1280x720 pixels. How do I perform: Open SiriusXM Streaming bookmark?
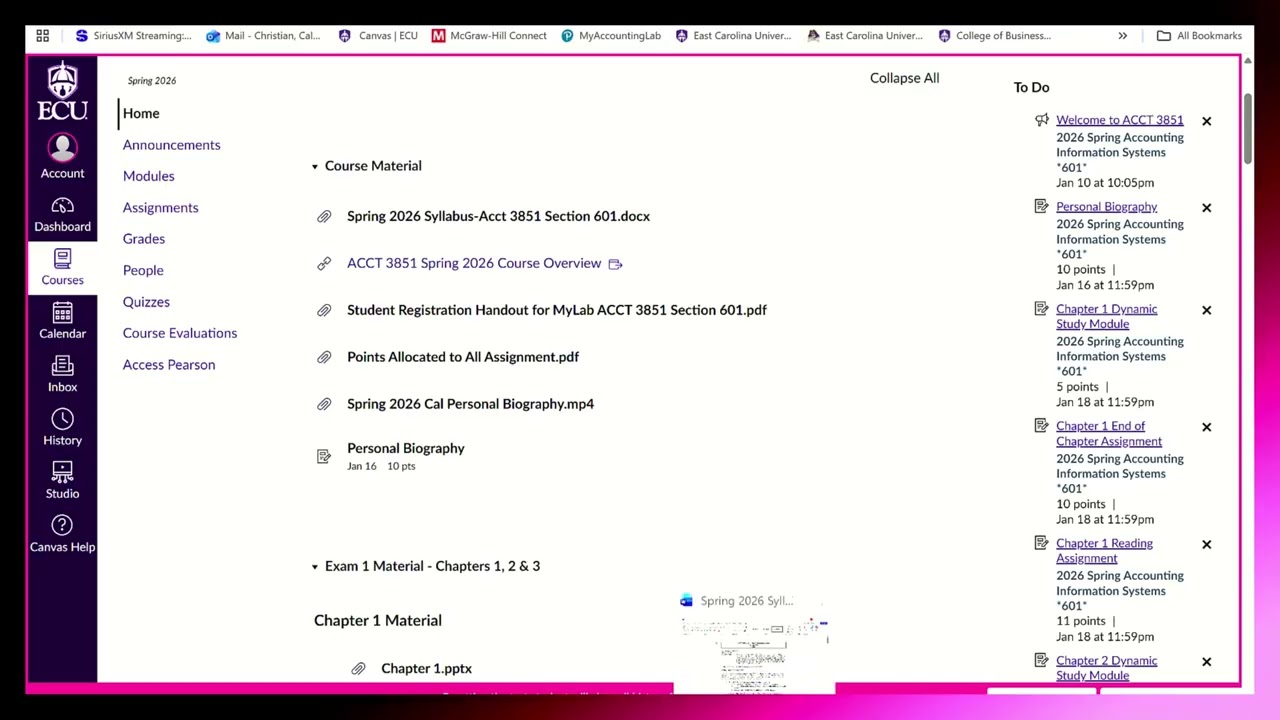(133, 36)
